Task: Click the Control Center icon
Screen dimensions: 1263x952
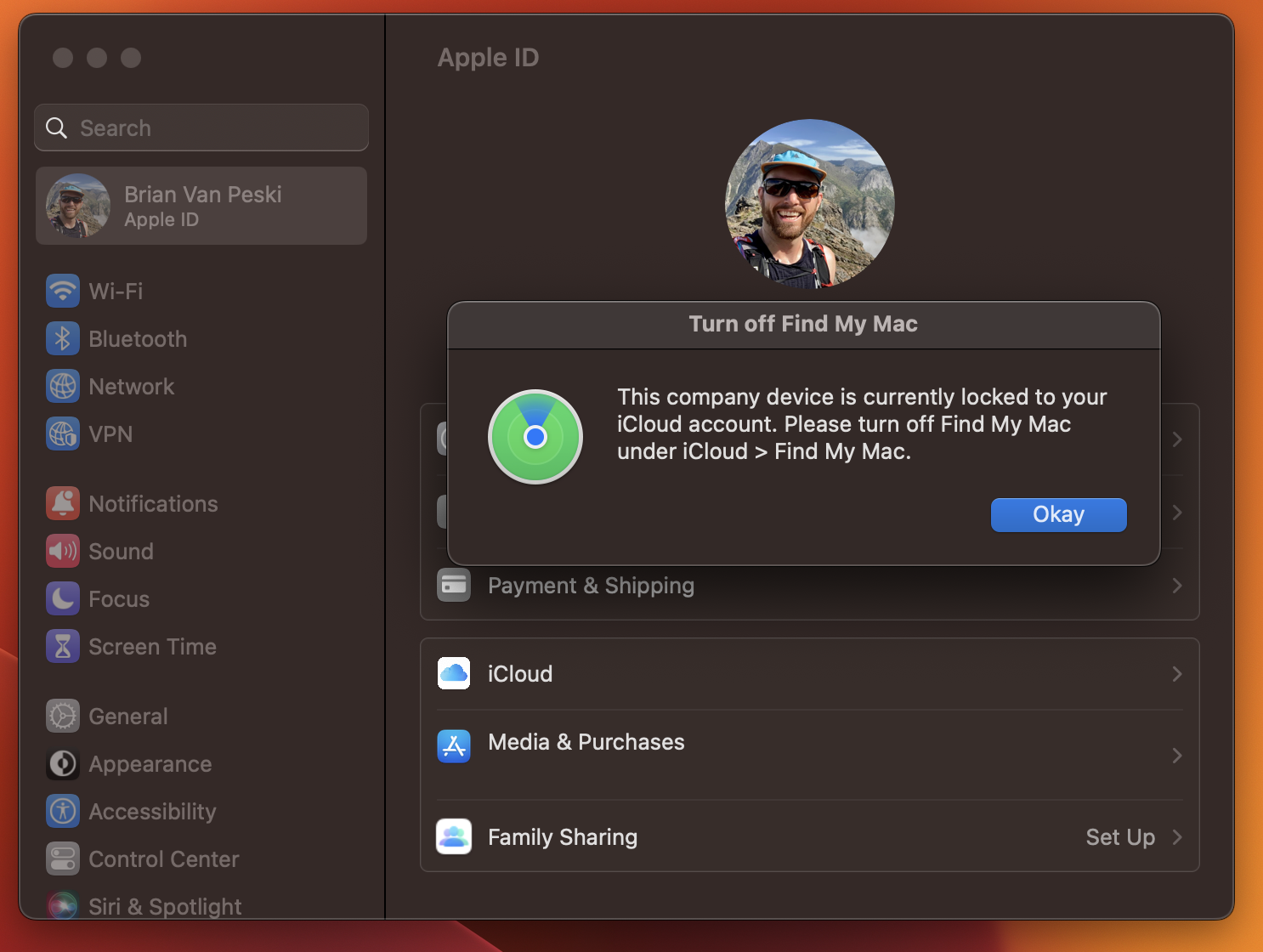Action: click(x=63, y=859)
